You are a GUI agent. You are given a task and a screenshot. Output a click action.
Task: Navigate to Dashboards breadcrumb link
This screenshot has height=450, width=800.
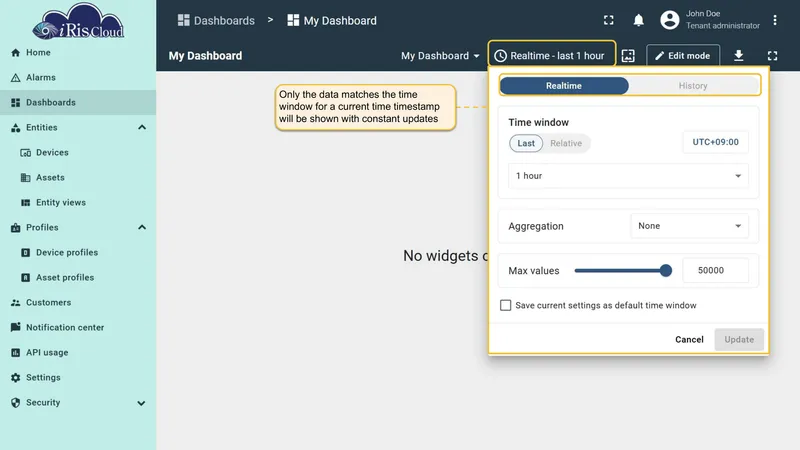216,20
